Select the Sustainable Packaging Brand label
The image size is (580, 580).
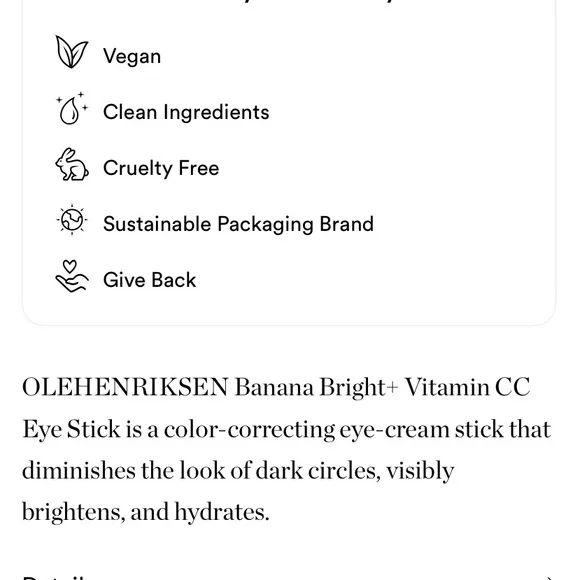click(x=238, y=224)
